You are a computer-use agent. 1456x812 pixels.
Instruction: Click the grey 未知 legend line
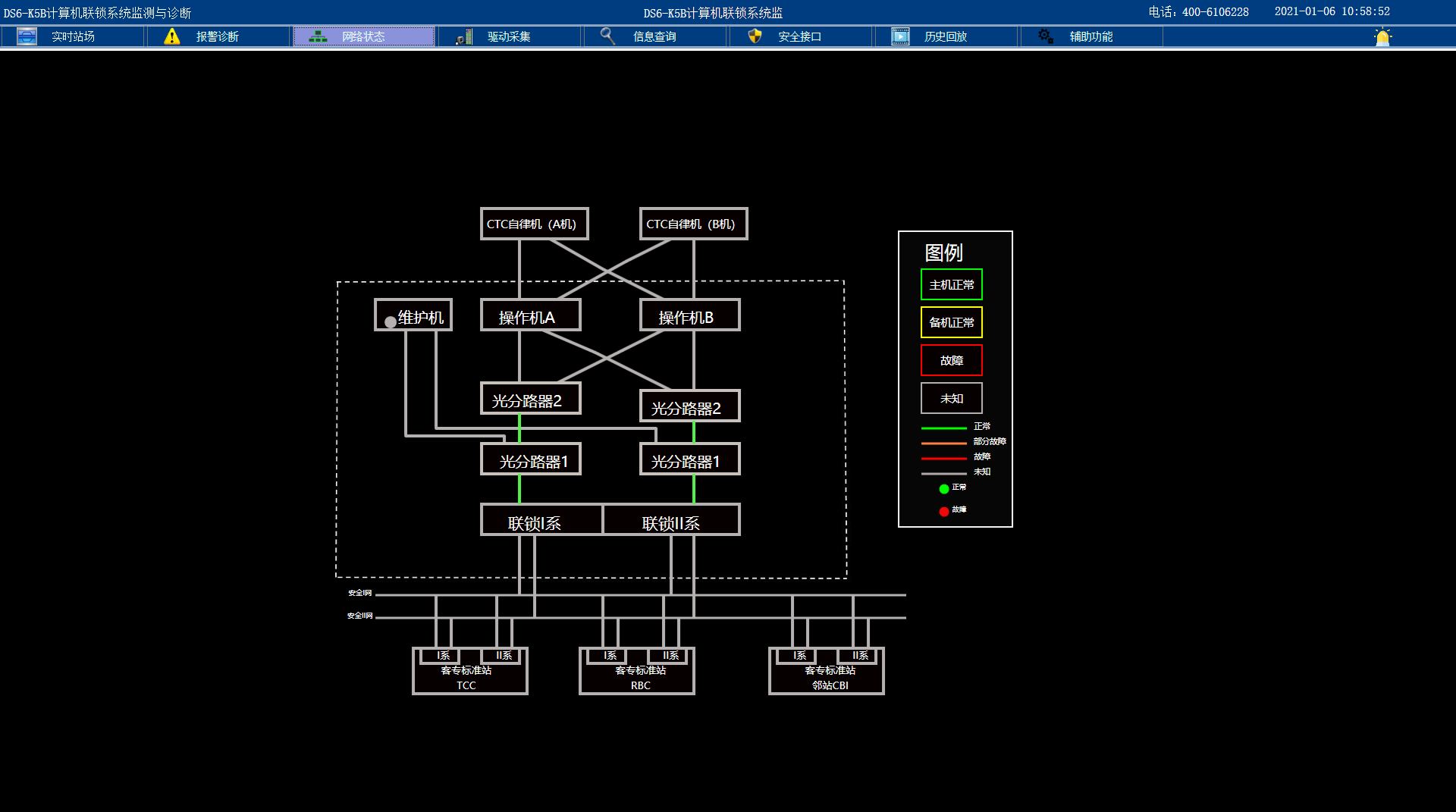pyautogui.click(x=944, y=473)
